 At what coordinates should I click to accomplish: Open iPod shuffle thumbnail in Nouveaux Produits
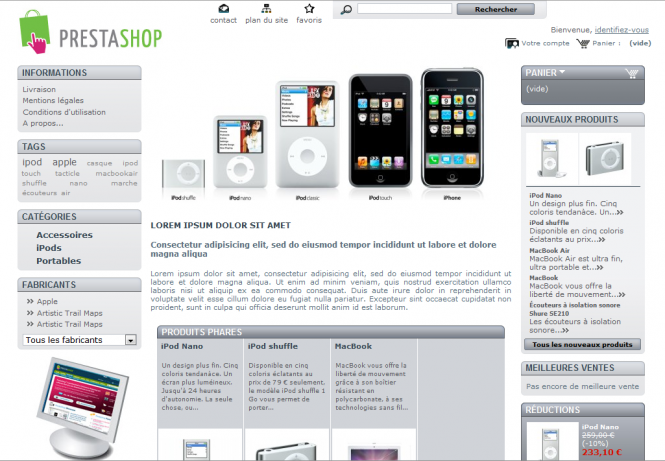[605, 159]
